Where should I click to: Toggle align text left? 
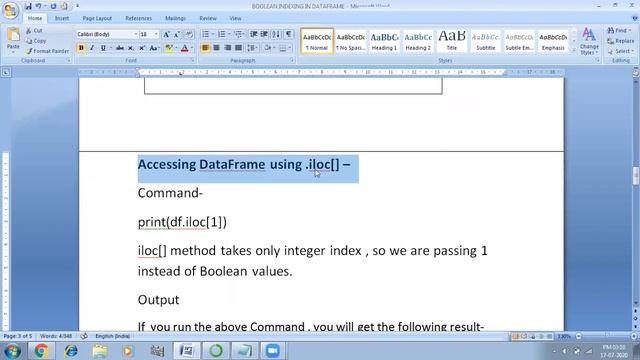click(205, 48)
